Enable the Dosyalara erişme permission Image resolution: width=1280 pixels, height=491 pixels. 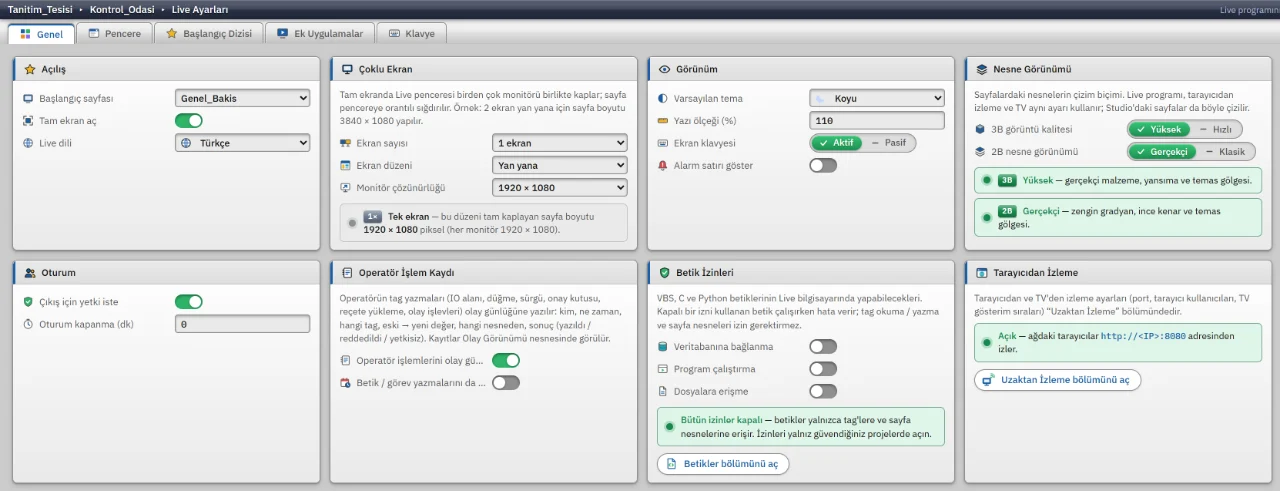[823, 391]
